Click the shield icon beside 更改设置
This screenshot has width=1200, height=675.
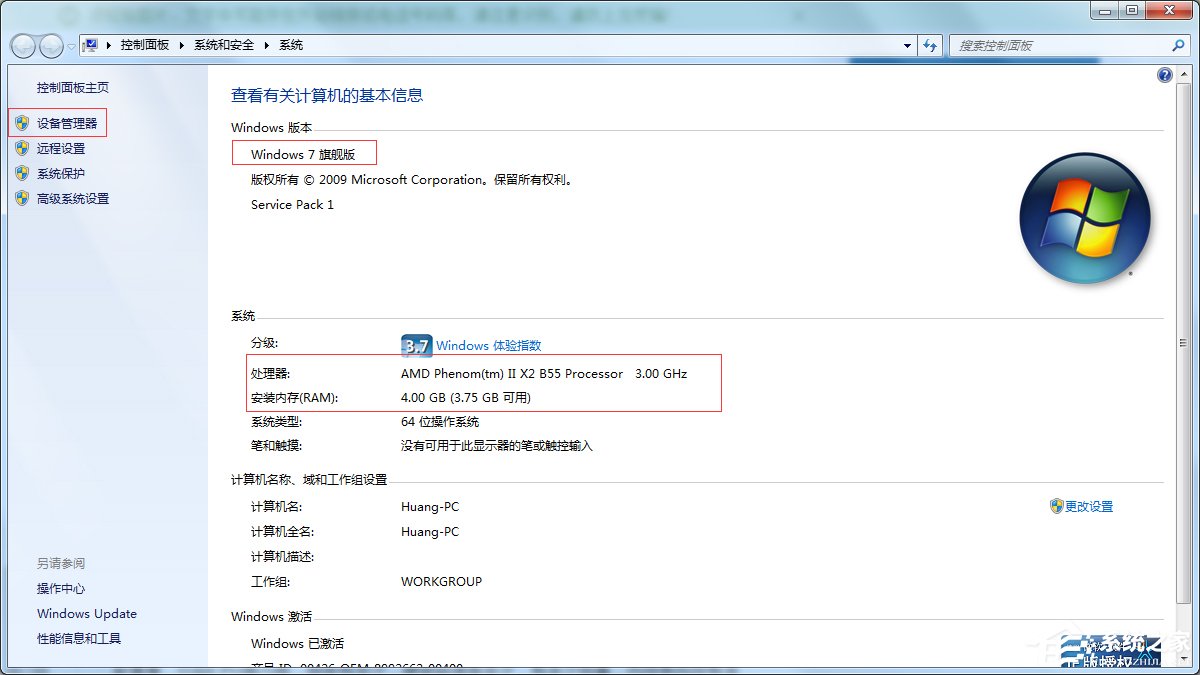(x=1058, y=506)
